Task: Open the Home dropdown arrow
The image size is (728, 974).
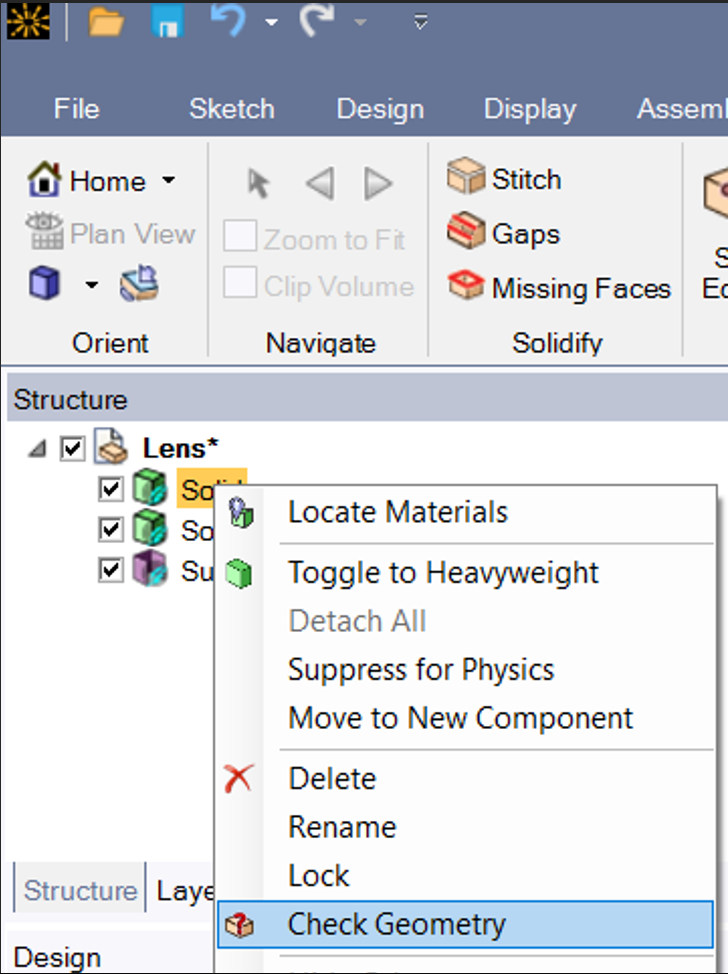Action: (x=168, y=181)
